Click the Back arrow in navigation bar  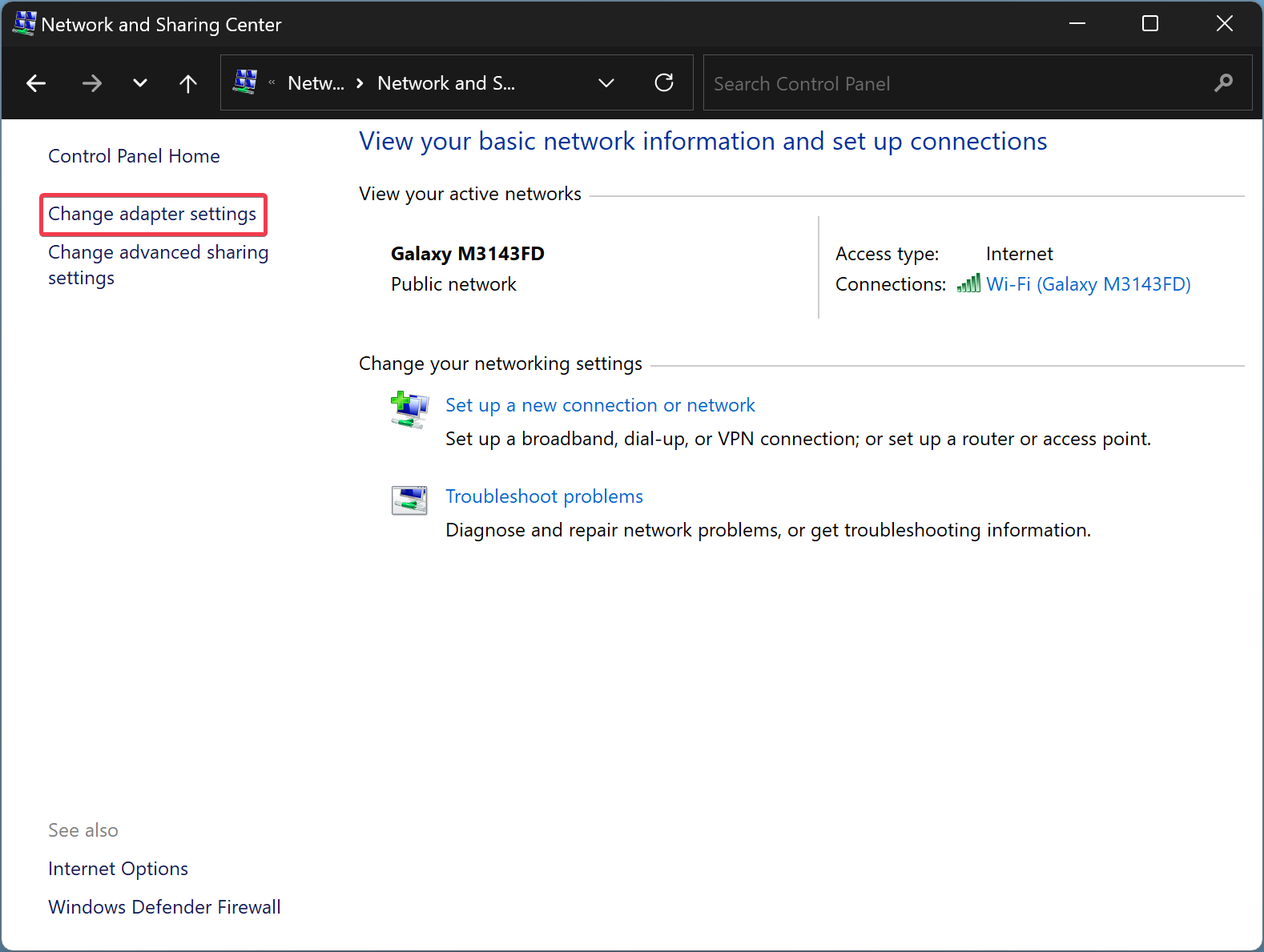click(x=36, y=83)
